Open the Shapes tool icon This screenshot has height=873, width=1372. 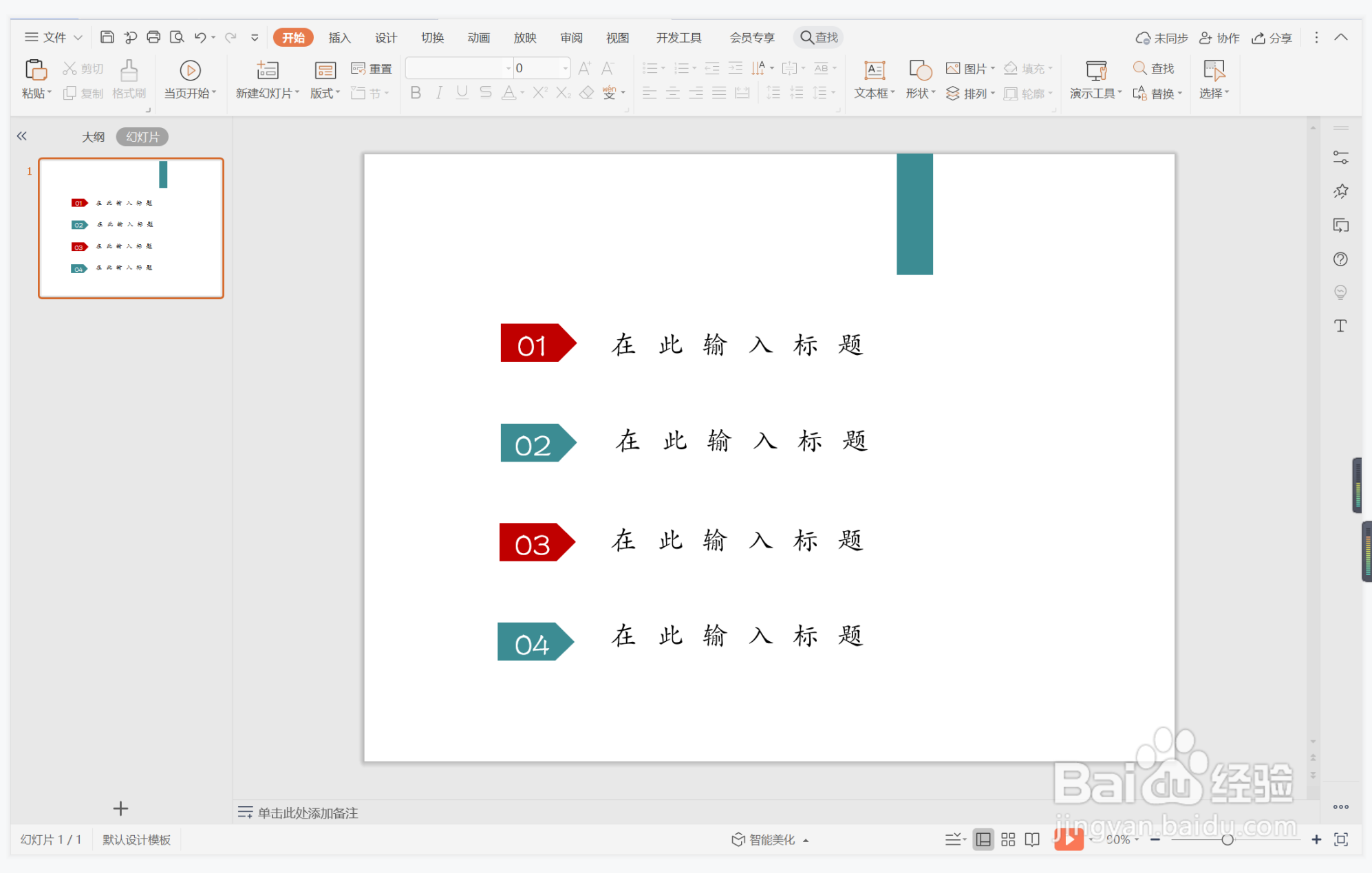[920, 70]
